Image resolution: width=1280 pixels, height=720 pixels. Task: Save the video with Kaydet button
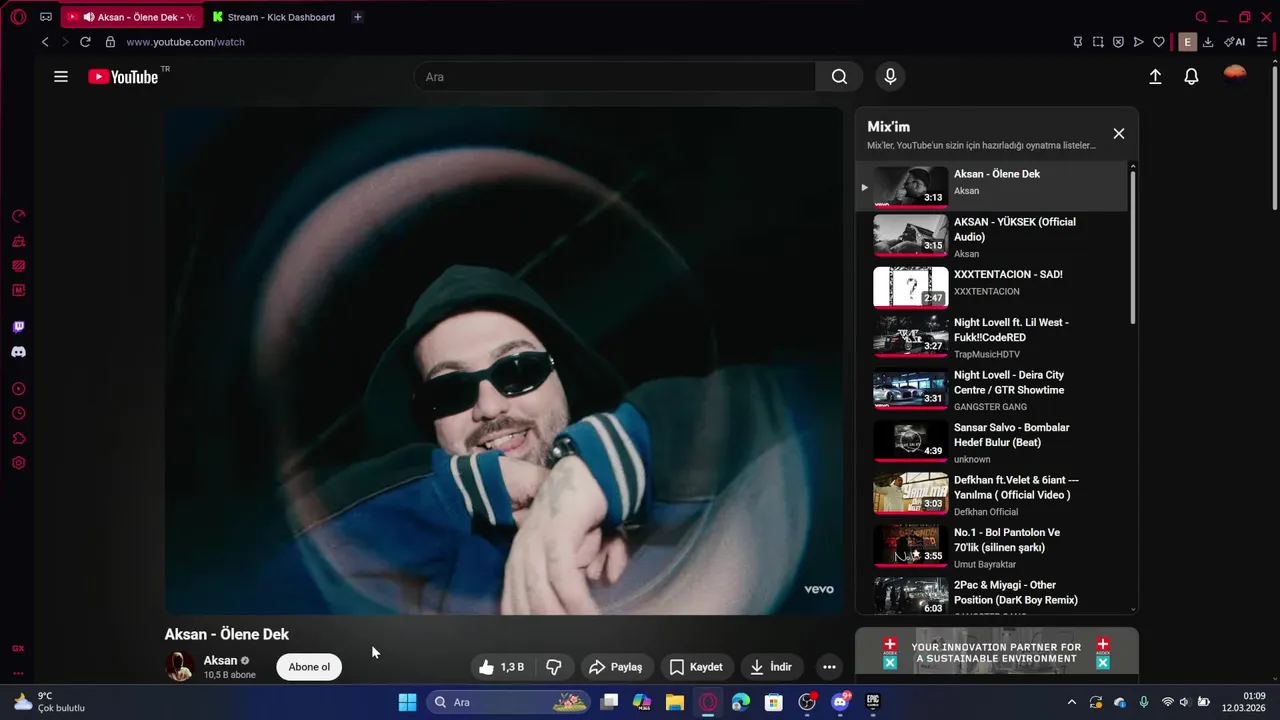pyautogui.click(x=696, y=667)
